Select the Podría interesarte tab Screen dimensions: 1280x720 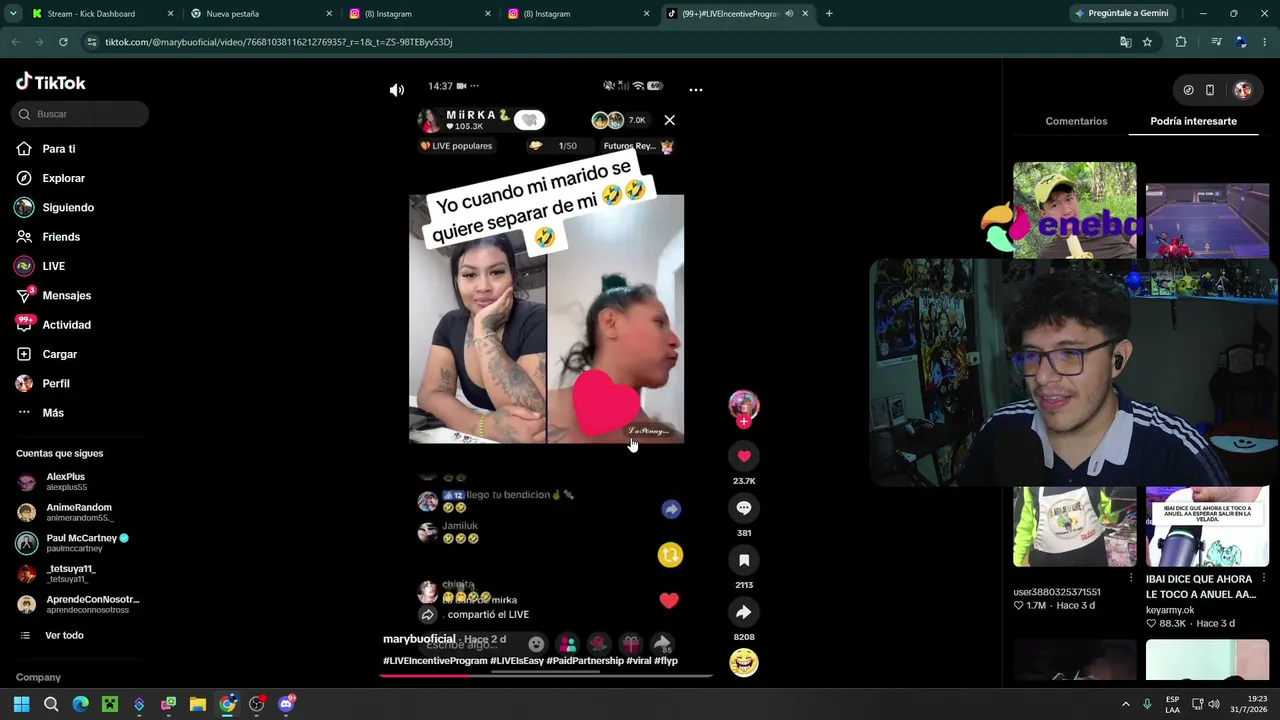pos(1193,121)
